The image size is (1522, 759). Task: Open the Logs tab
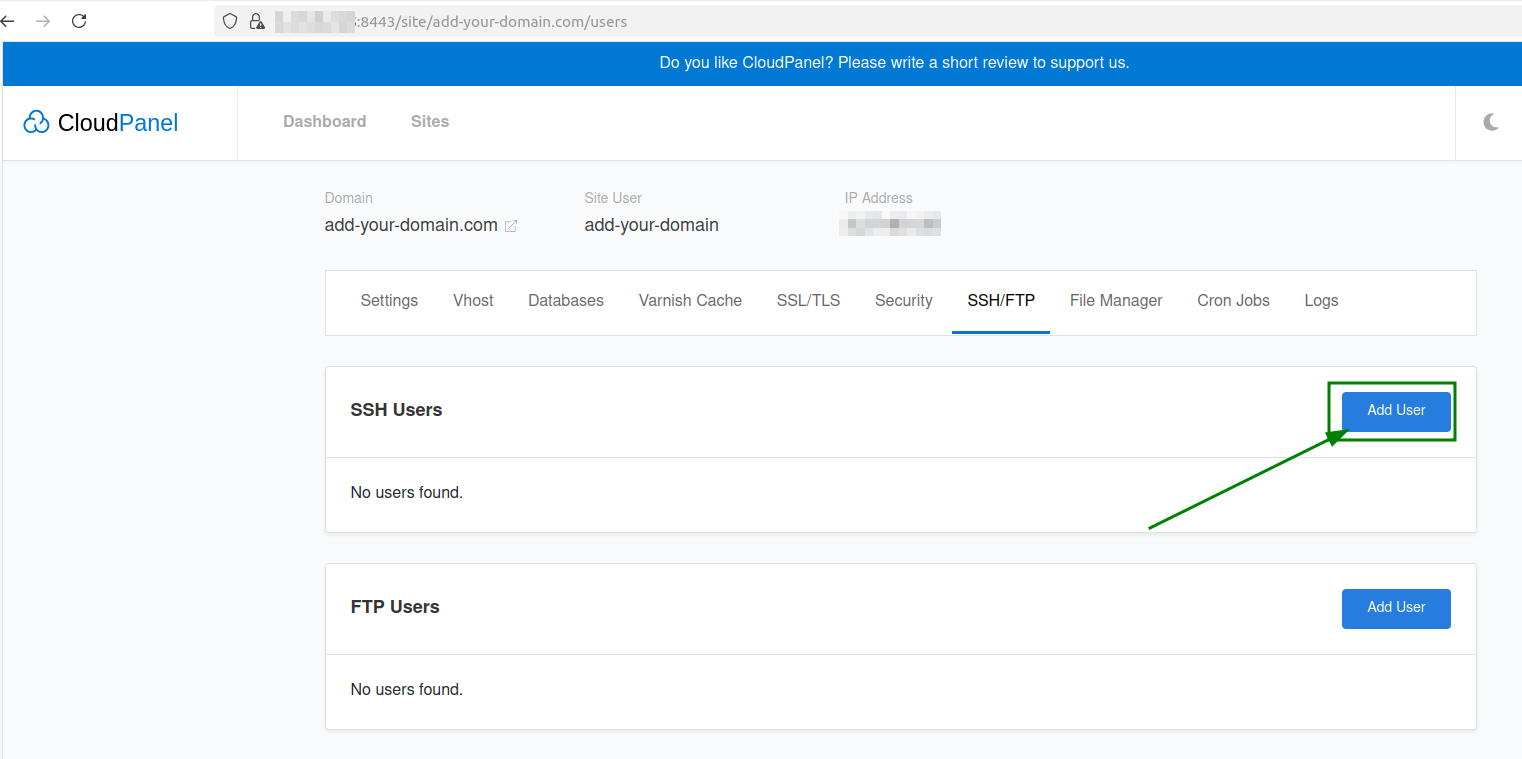[x=1321, y=301]
